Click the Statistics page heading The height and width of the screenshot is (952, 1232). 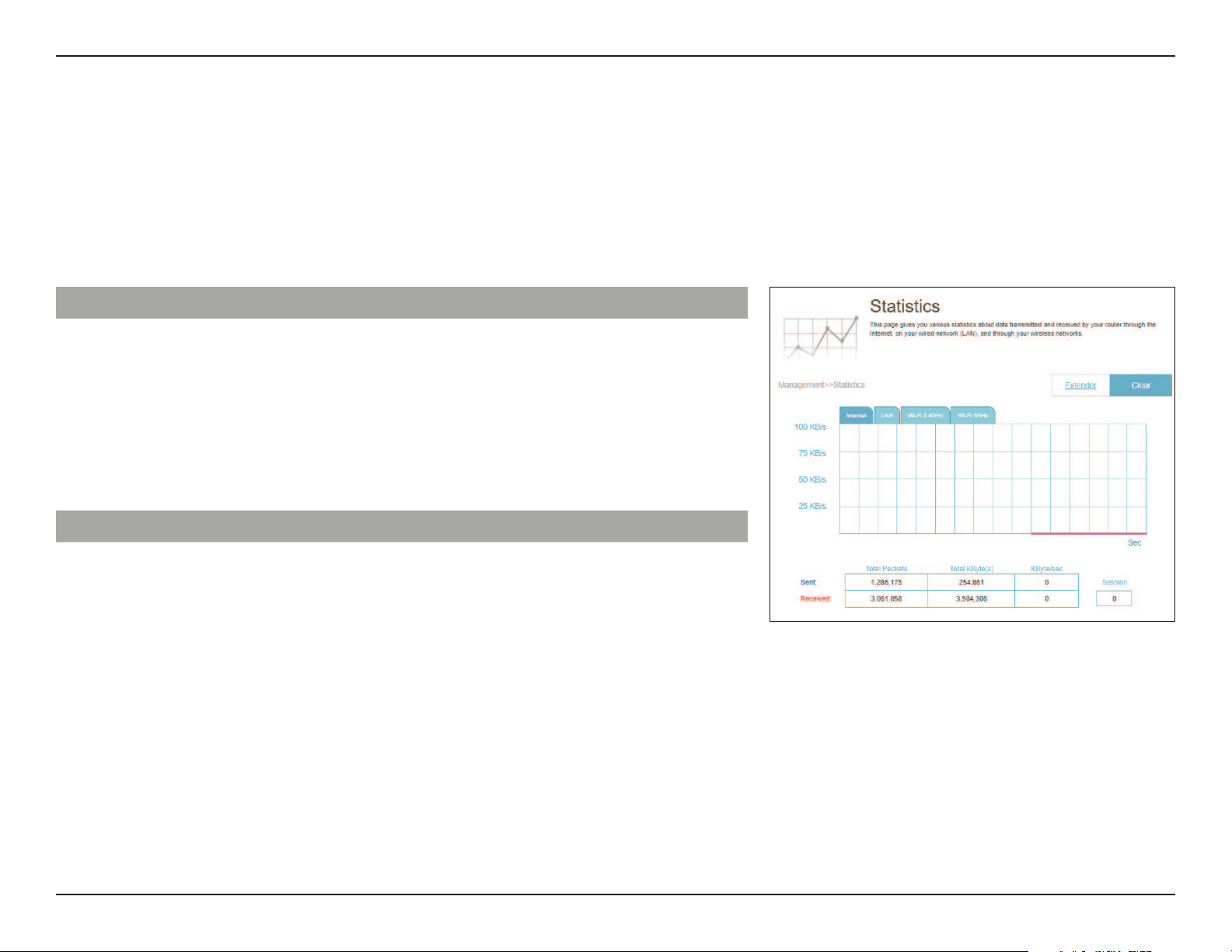[x=905, y=306]
